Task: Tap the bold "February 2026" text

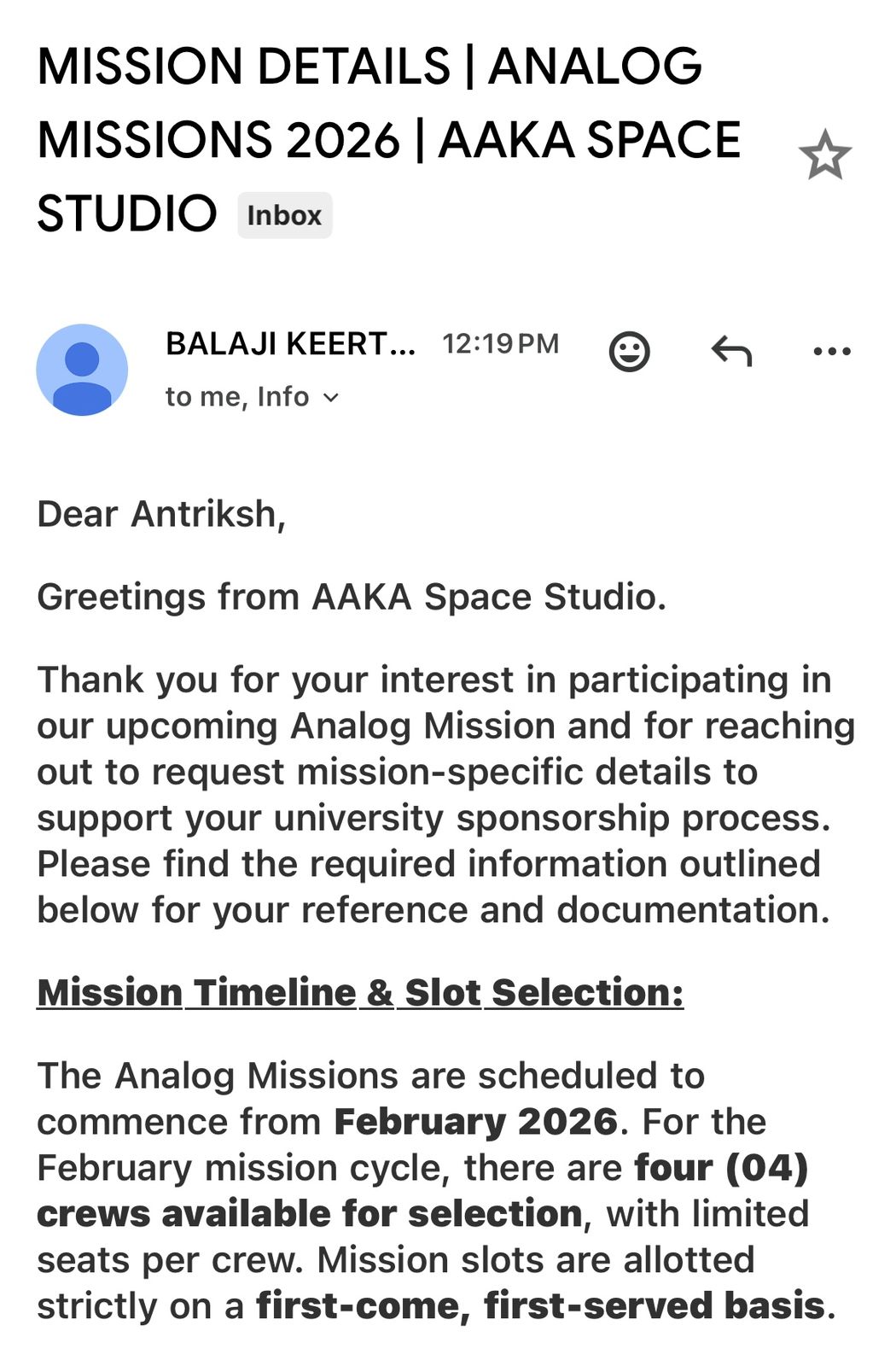Action: [x=475, y=1122]
